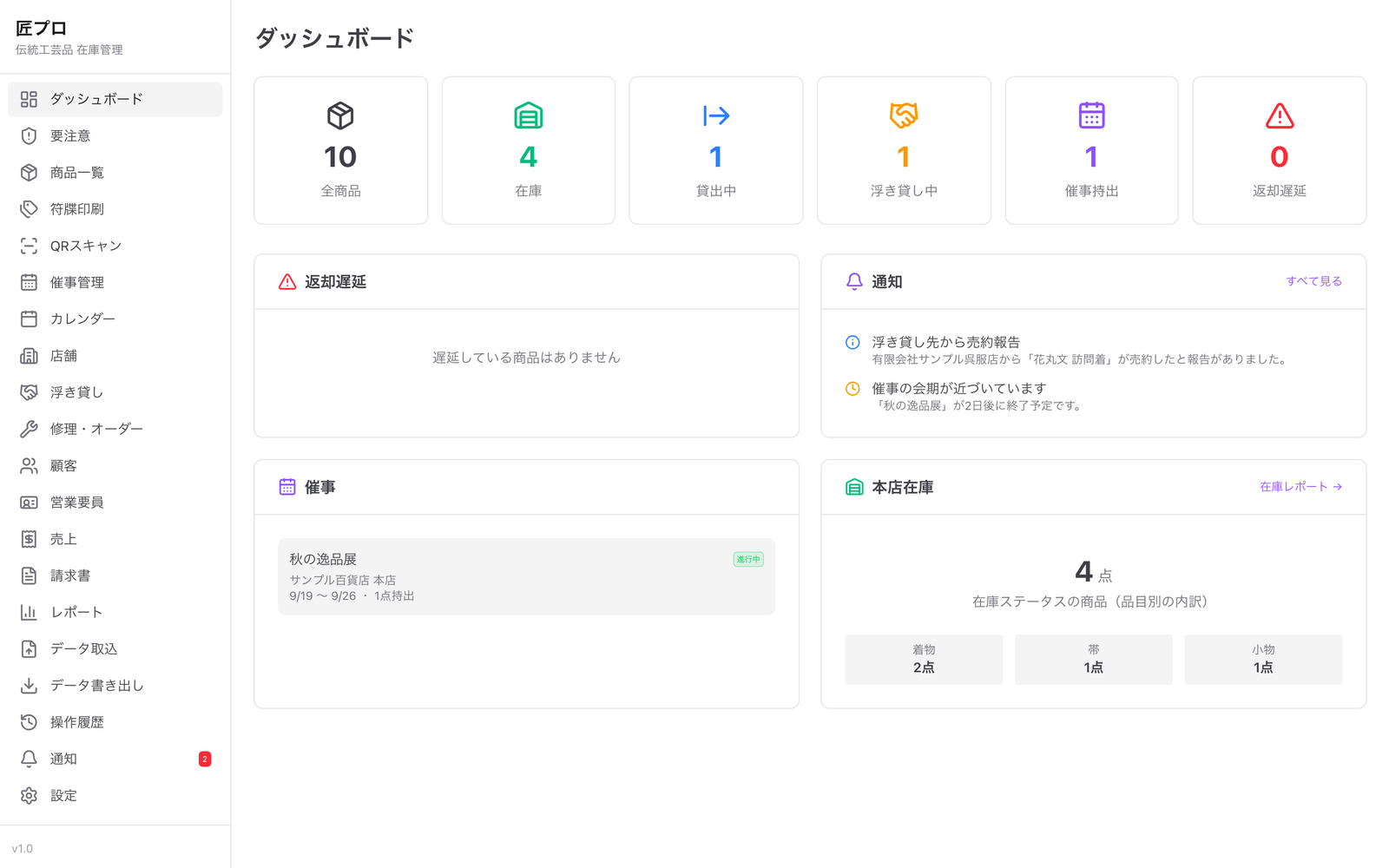Click the 催事管理 calendar icon in sidebar
This screenshot has height=868, width=1389.
pyautogui.click(x=29, y=282)
